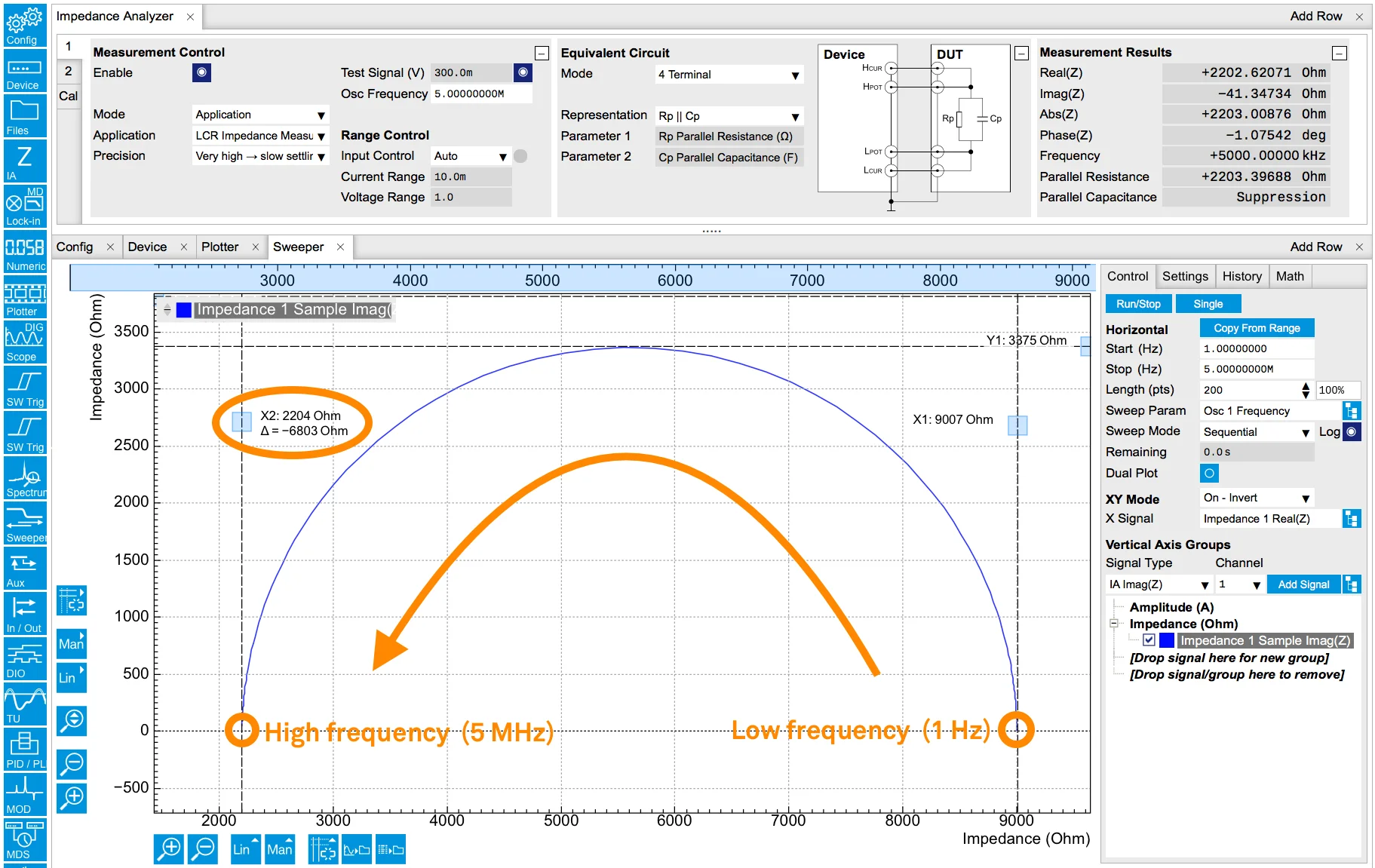Open IA Imag(Z) signal type dropdown
Image resolution: width=1375 pixels, height=868 pixels.
click(1159, 584)
